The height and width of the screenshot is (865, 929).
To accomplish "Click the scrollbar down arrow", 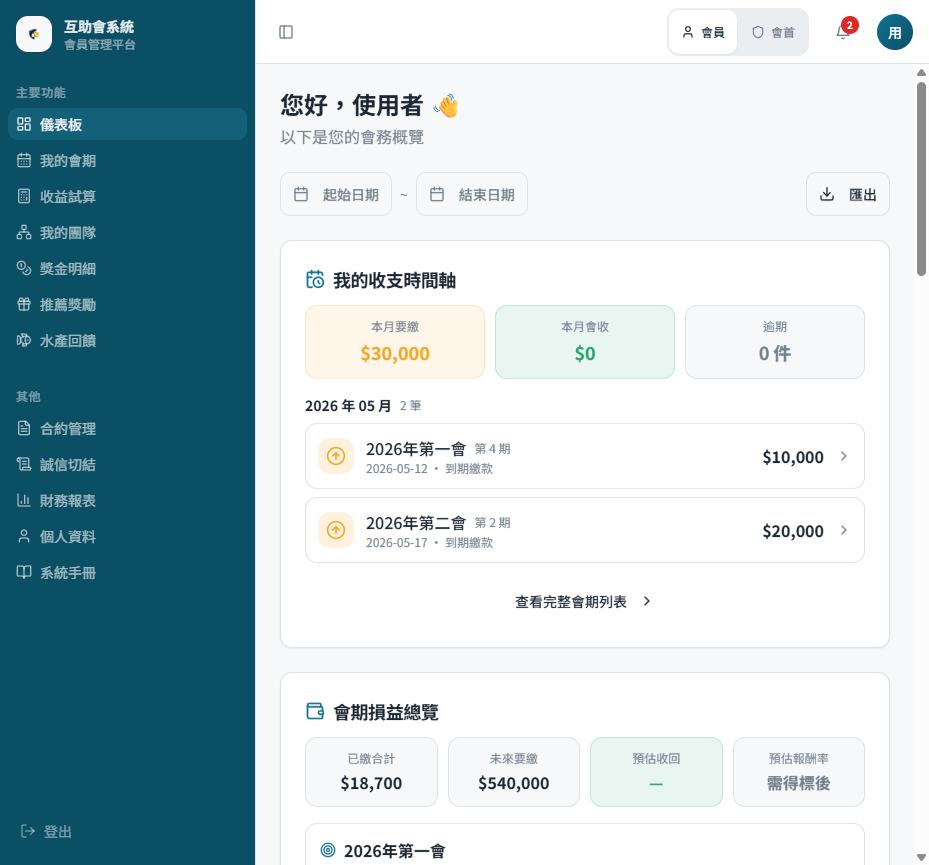I will [921, 857].
